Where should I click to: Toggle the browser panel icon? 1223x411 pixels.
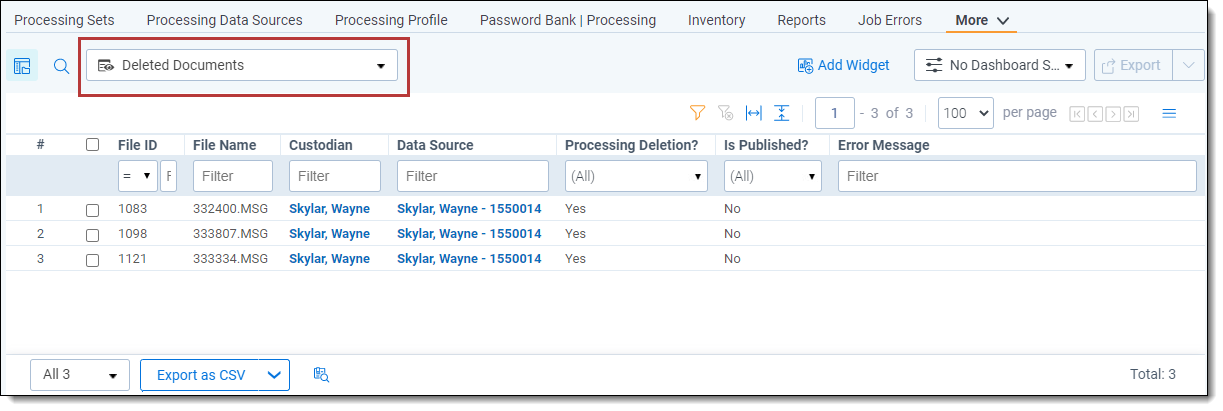pyautogui.click(x=22, y=66)
